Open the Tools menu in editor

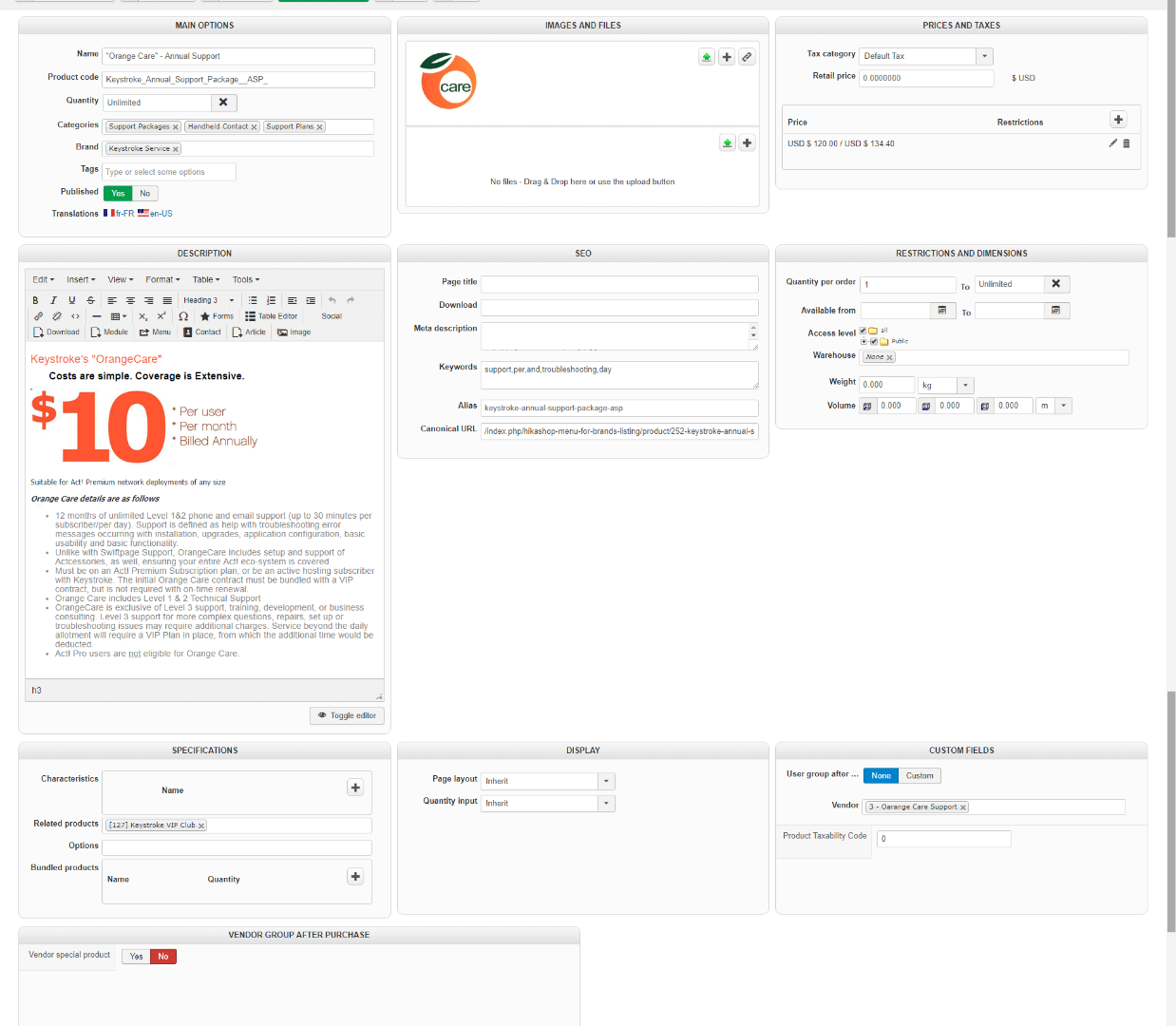[246, 280]
